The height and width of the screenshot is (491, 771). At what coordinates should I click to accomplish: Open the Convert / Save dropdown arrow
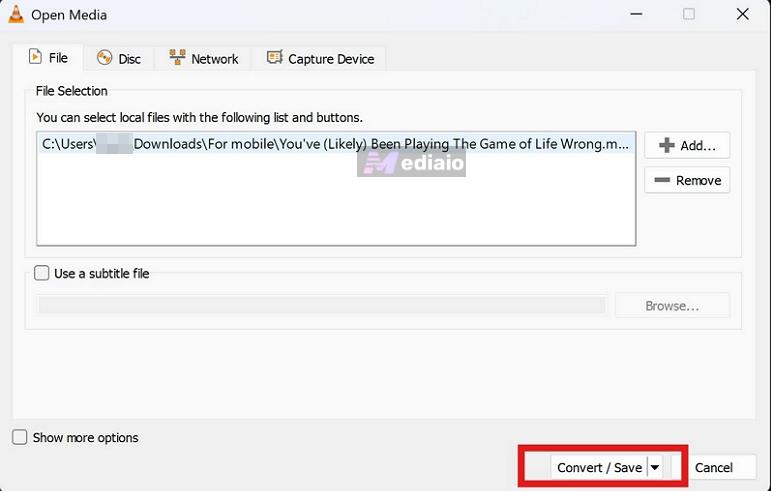(655, 467)
